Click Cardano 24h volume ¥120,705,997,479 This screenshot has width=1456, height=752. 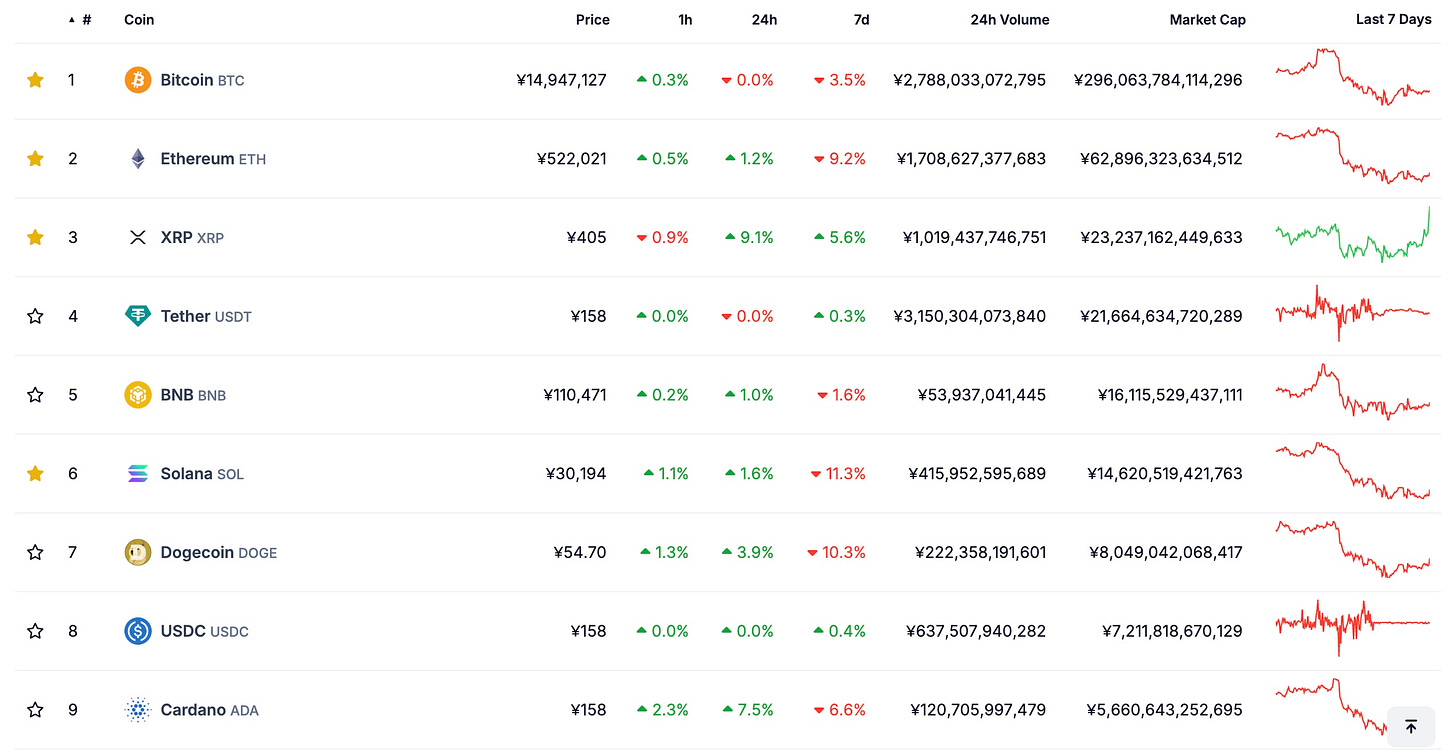pyautogui.click(x=978, y=710)
